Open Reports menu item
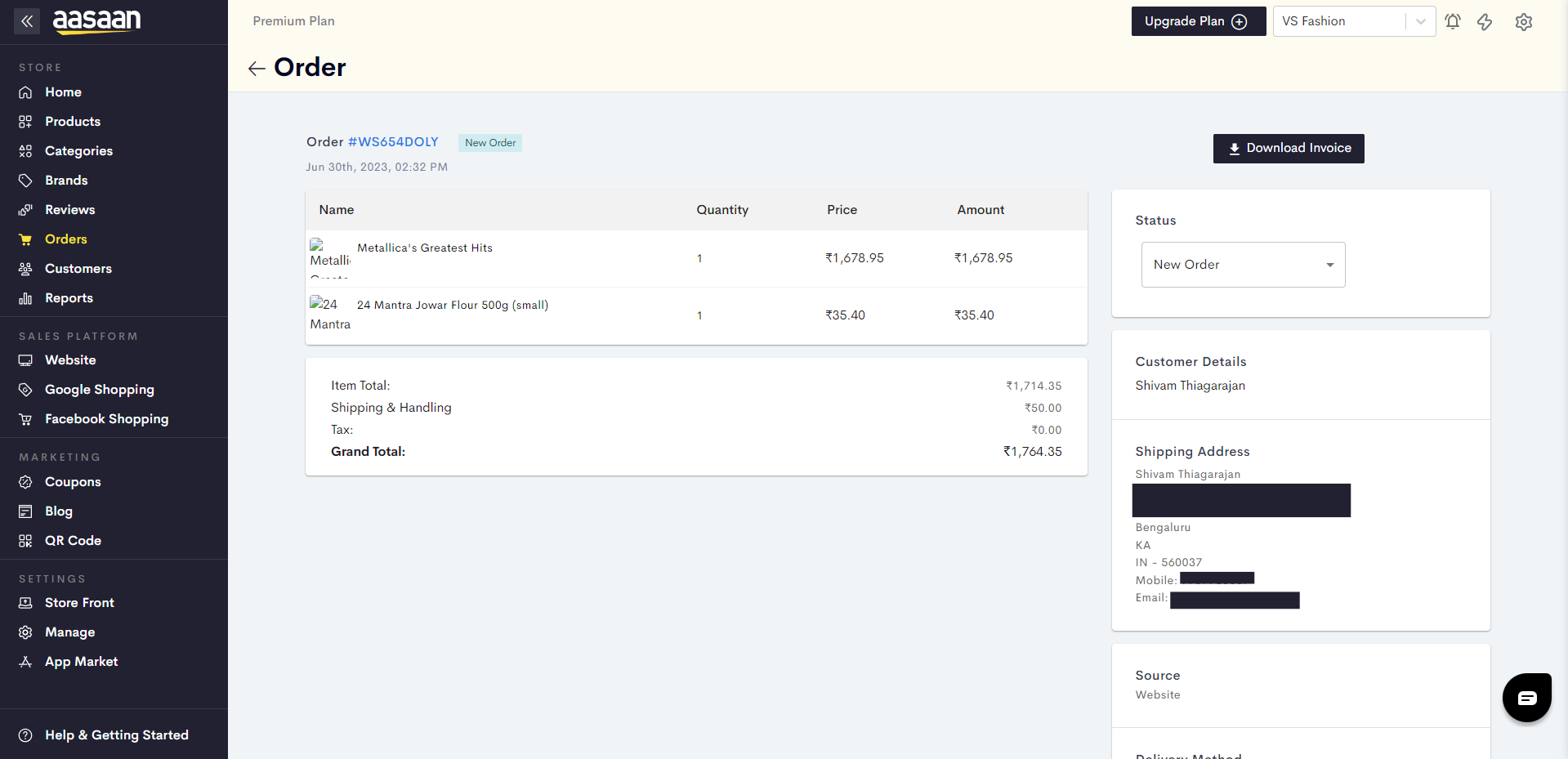The height and width of the screenshot is (759, 1568). tap(69, 298)
